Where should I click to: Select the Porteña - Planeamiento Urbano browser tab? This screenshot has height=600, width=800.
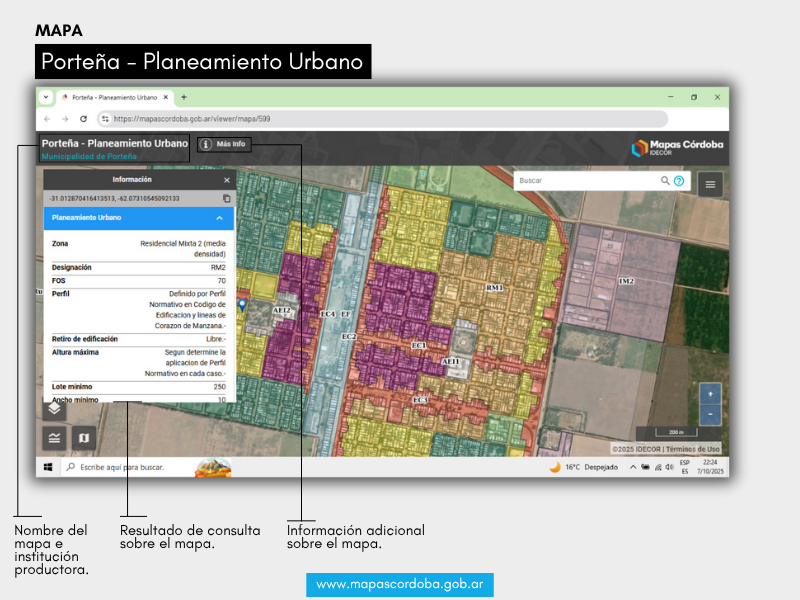[114, 97]
